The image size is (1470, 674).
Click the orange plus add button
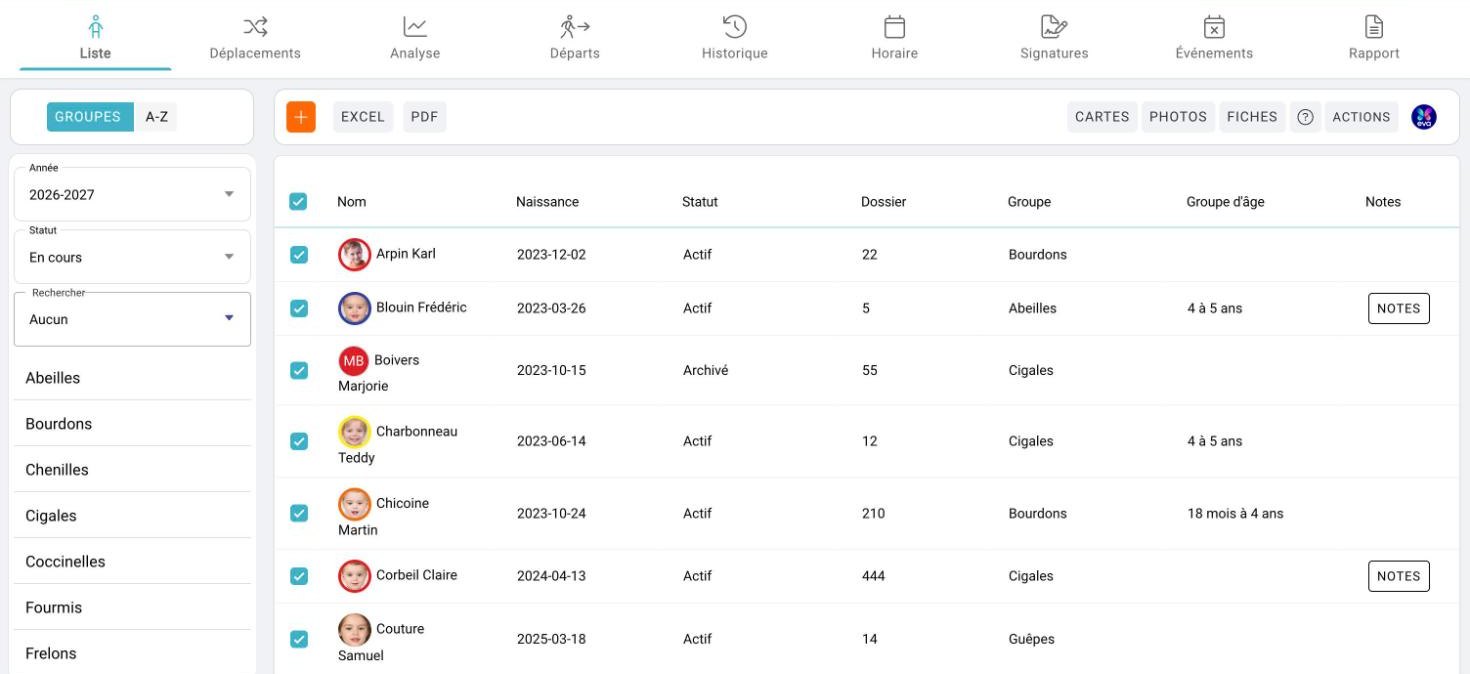pos(301,117)
